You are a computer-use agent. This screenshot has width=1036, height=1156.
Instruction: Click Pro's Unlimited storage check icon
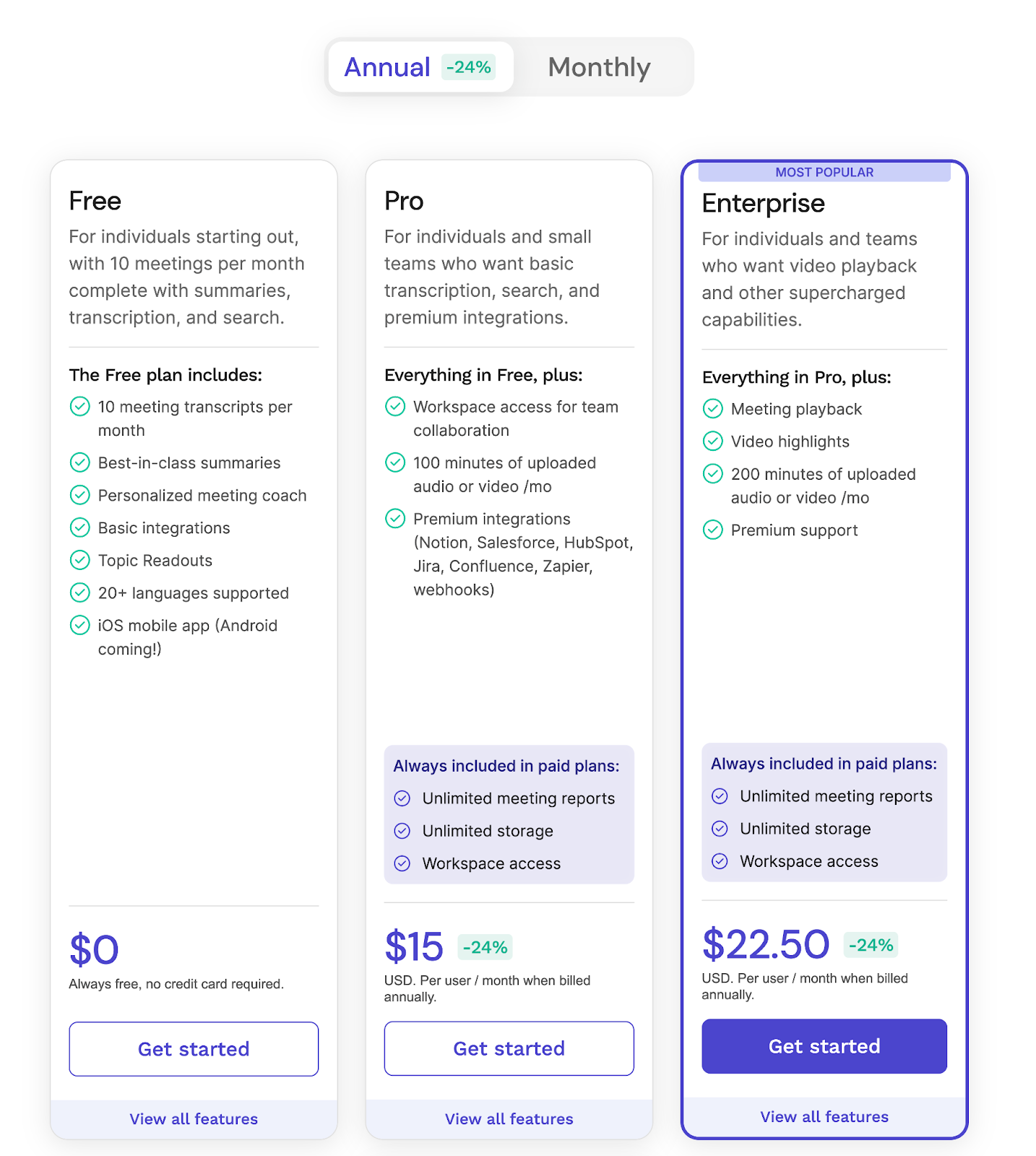[x=402, y=831]
